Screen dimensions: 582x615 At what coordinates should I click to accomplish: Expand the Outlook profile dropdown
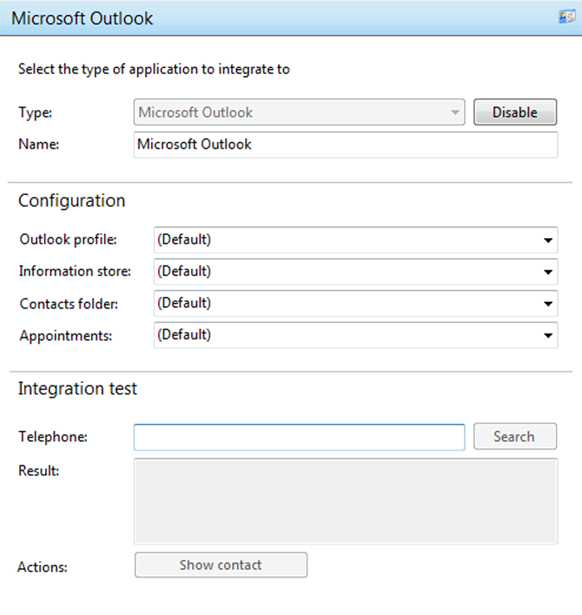pyautogui.click(x=356, y=240)
